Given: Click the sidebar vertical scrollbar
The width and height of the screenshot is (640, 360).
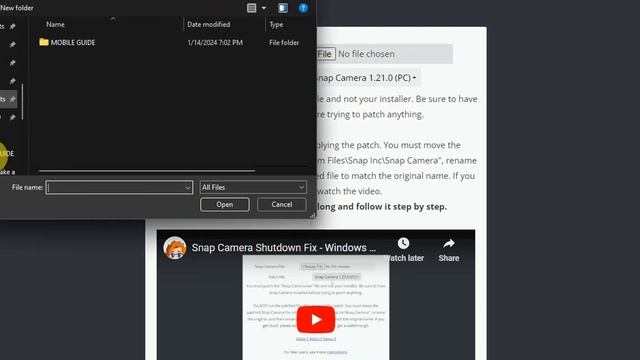Looking at the screenshot, I should click(22, 102).
